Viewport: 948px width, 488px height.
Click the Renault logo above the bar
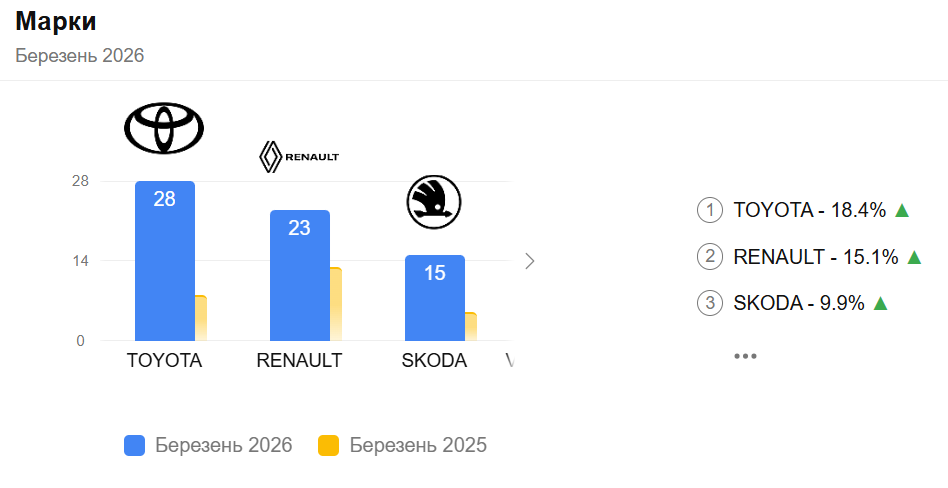(x=299, y=157)
